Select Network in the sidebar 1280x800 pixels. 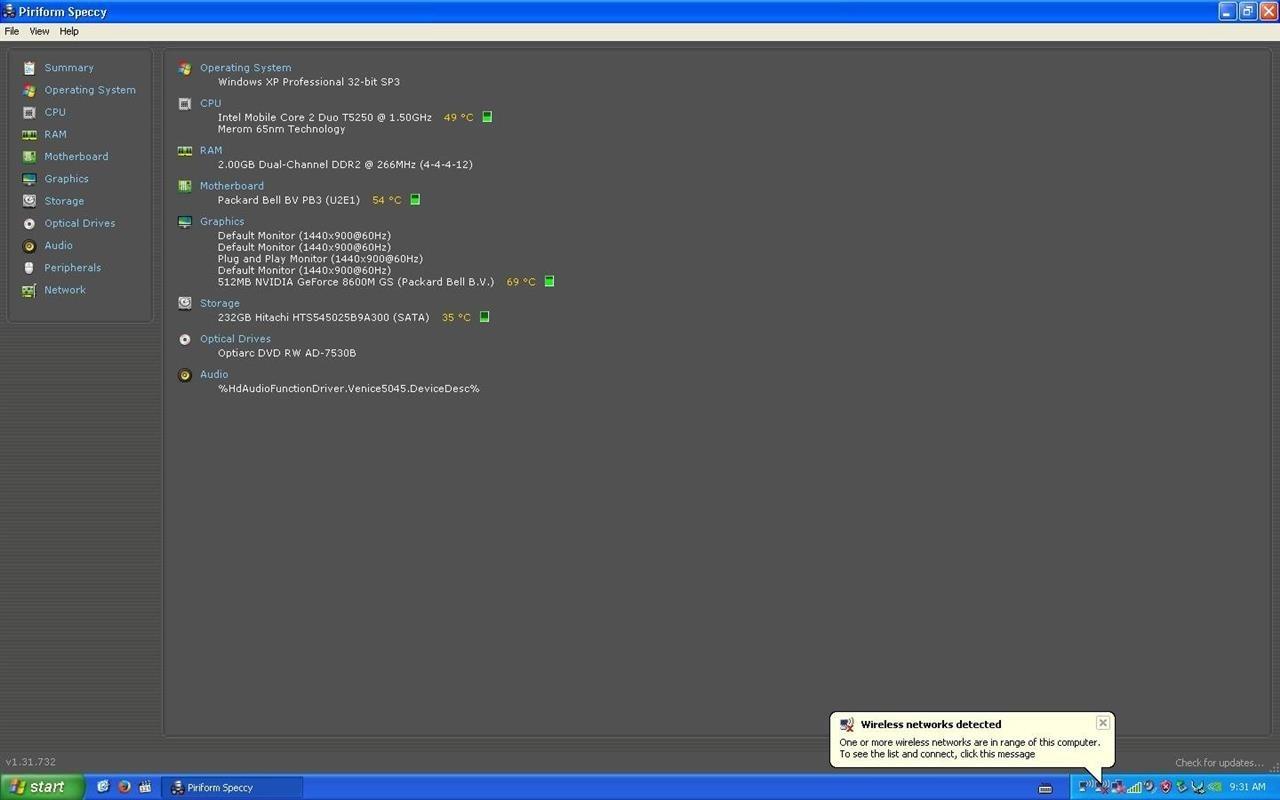pyautogui.click(x=64, y=290)
